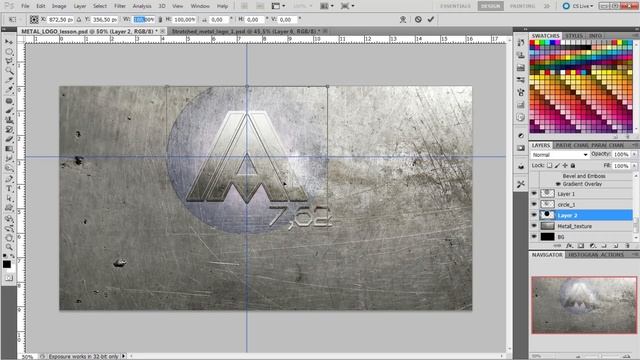
Task: Open the Analysis menu
Action: tap(142, 6)
